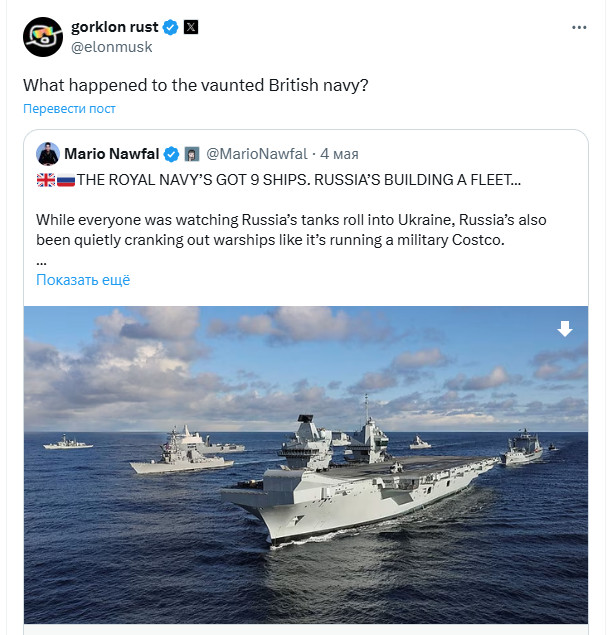Open the @elonmusk handle link

(111, 46)
